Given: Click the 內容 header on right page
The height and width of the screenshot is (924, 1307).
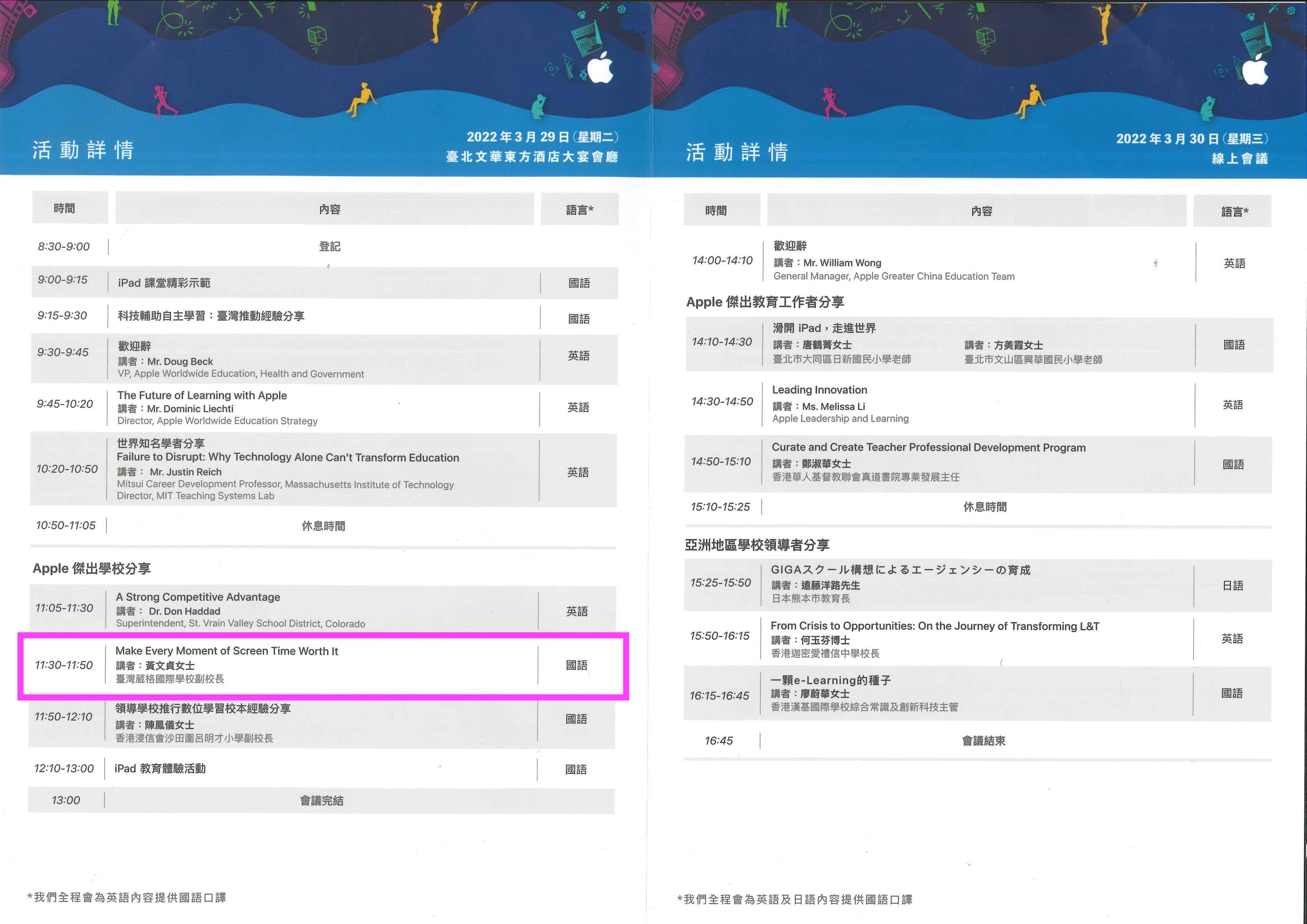Looking at the screenshot, I should [x=981, y=211].
